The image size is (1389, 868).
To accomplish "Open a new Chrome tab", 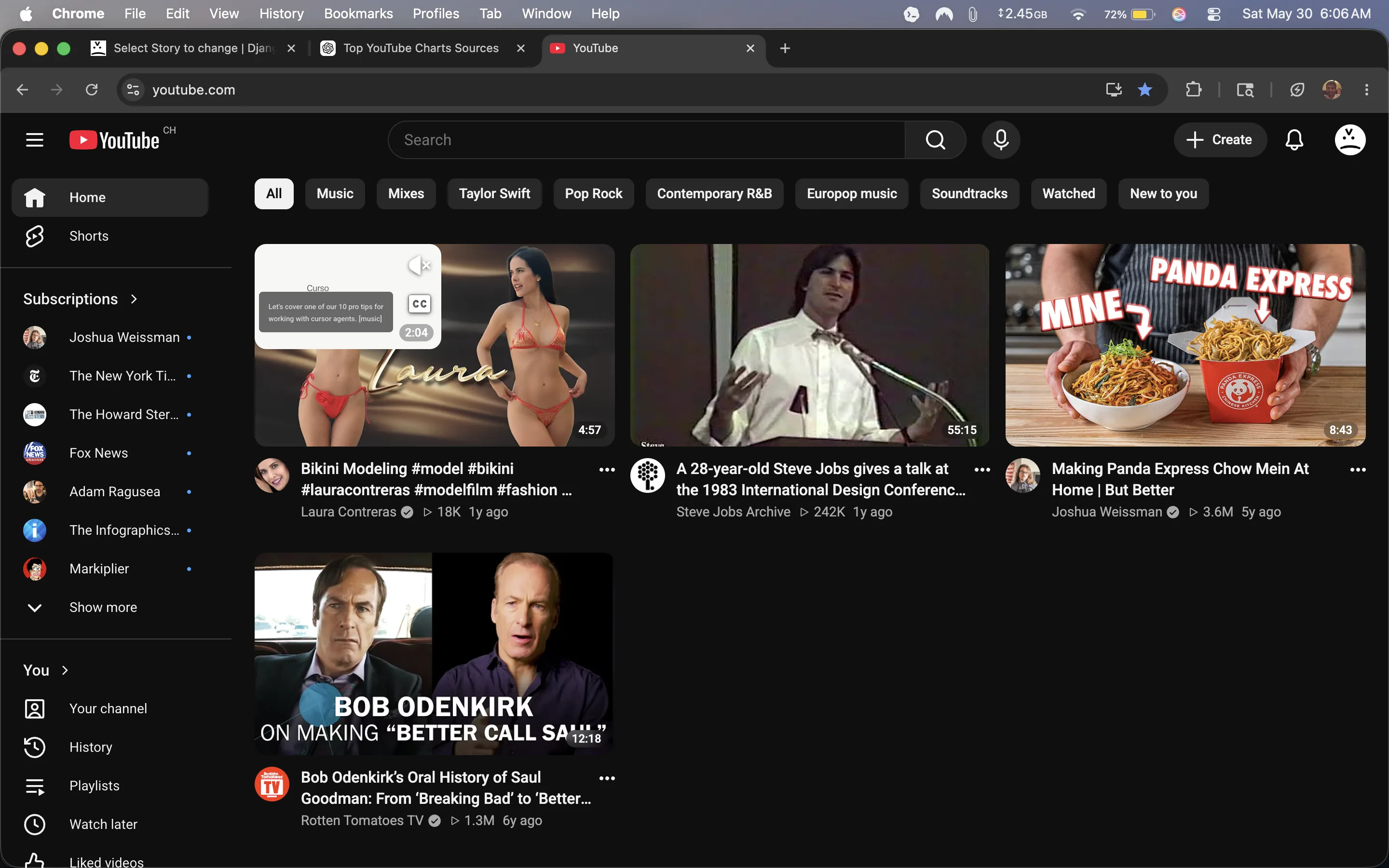I will tap(785, 48).
